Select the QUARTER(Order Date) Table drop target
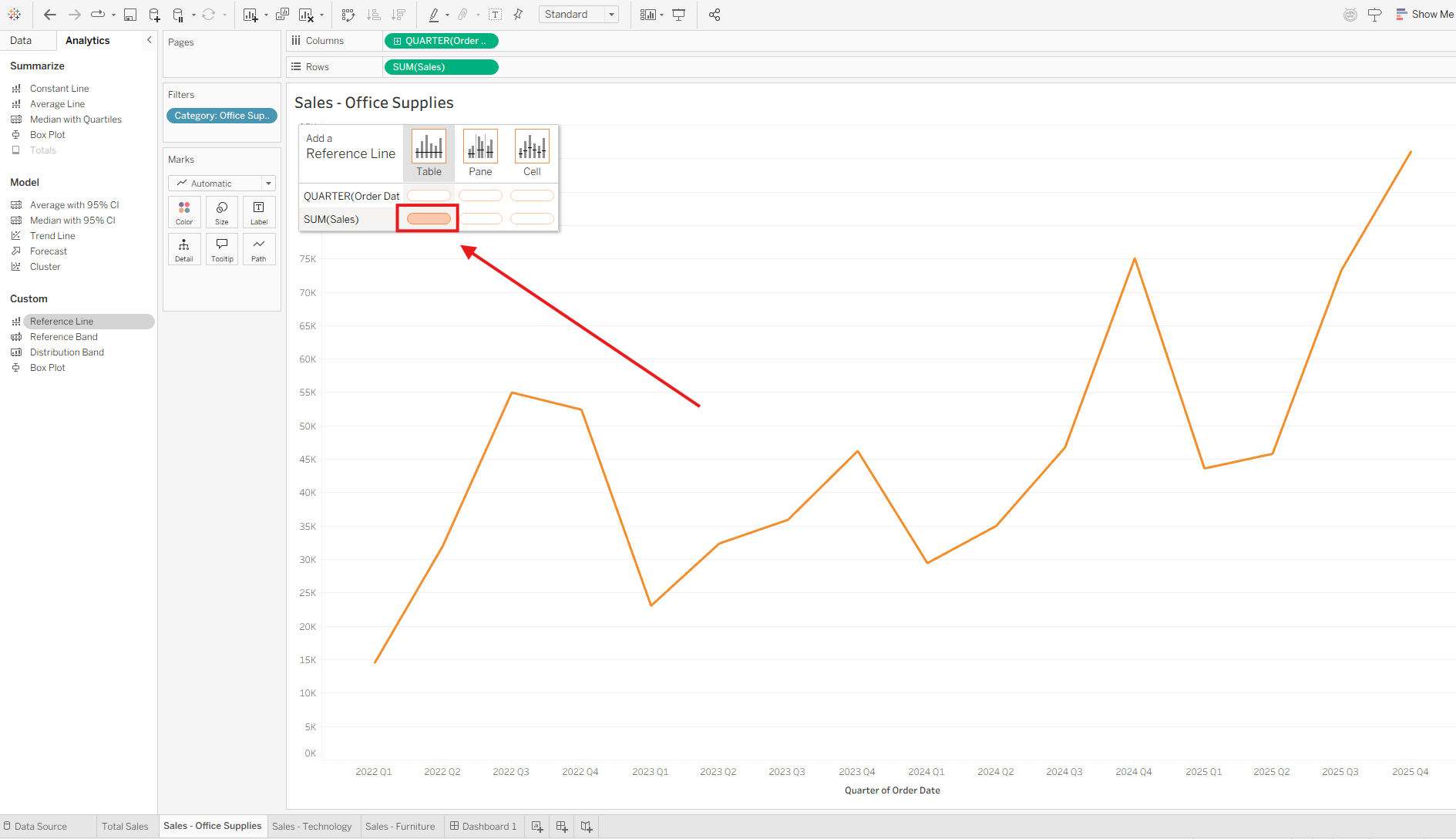Screen dimensions: 1456x839 point(429,196)
